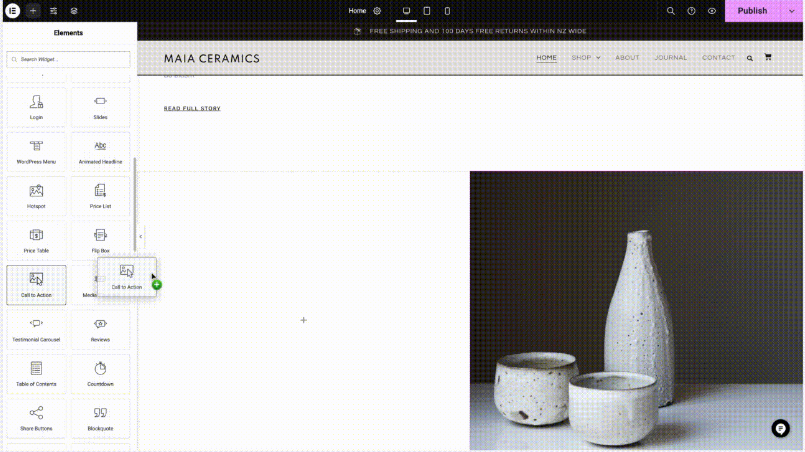805x452 pixels.
Task: Click the add element plus icon
Action: point(33,11)
